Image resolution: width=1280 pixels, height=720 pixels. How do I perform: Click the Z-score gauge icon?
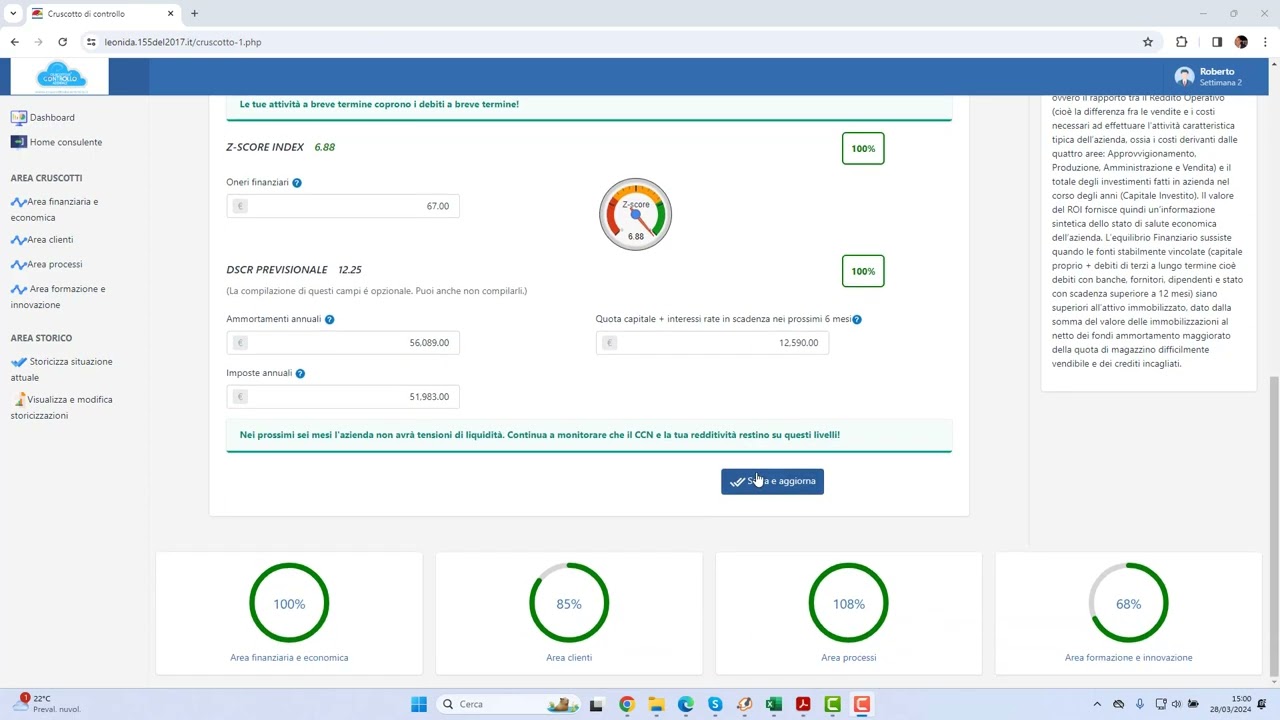635,214
